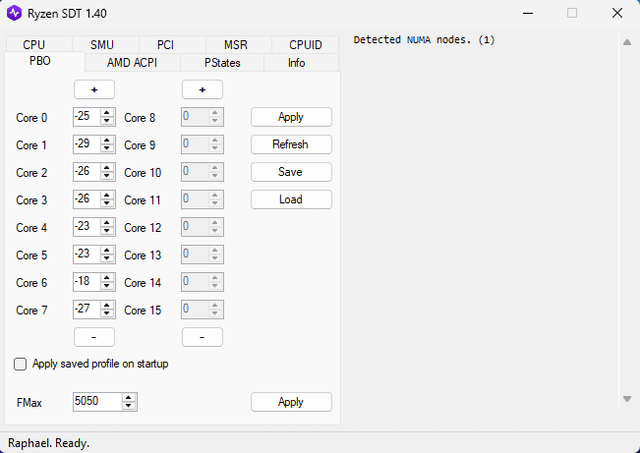Screen dimensions: 640x453
Task: Decrease Core 2 offset with down arrow
Action: pos(107,176)
